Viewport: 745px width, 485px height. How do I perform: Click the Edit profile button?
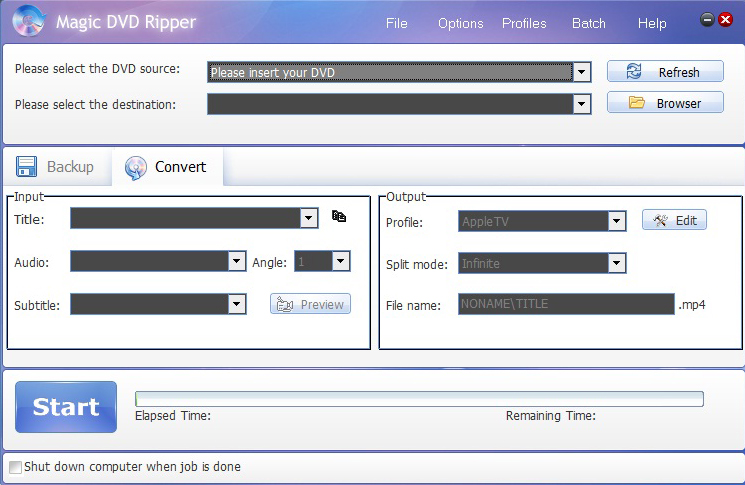[674, 220]
